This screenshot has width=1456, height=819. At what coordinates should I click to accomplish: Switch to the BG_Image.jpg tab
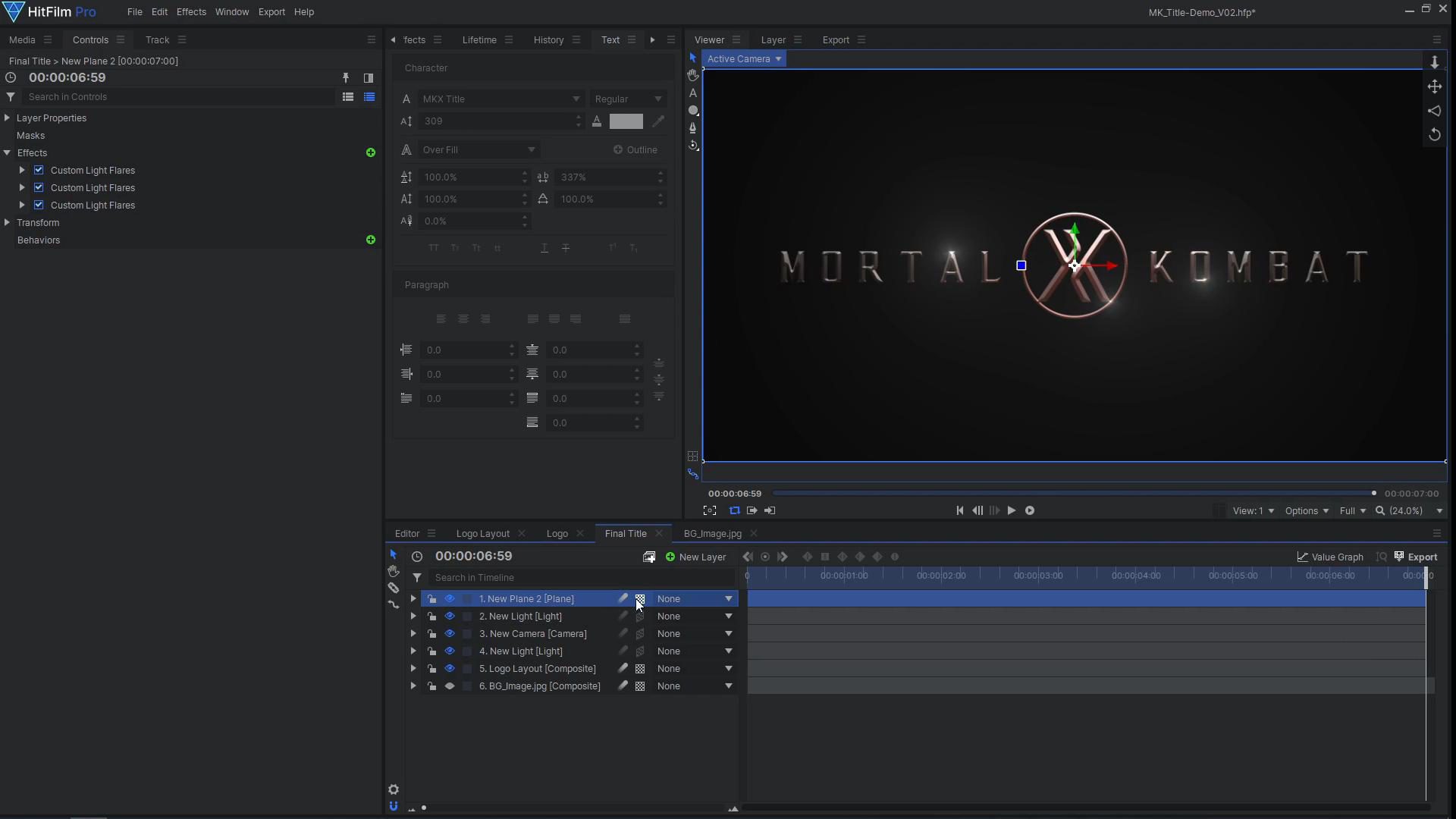712,533
